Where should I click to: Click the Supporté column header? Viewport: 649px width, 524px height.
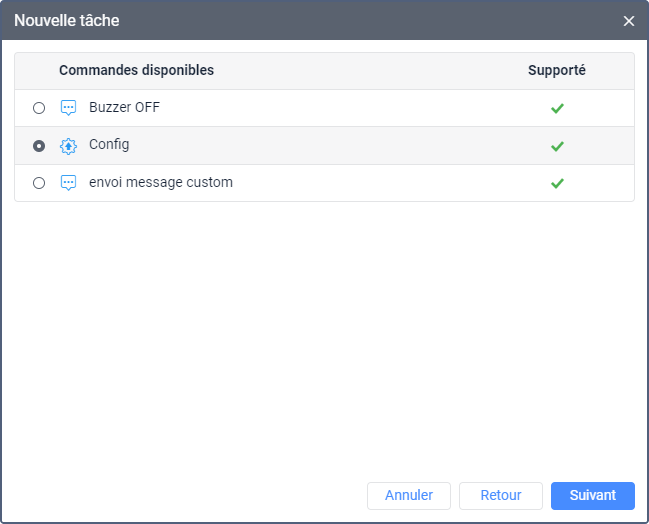tap(557, 70)
